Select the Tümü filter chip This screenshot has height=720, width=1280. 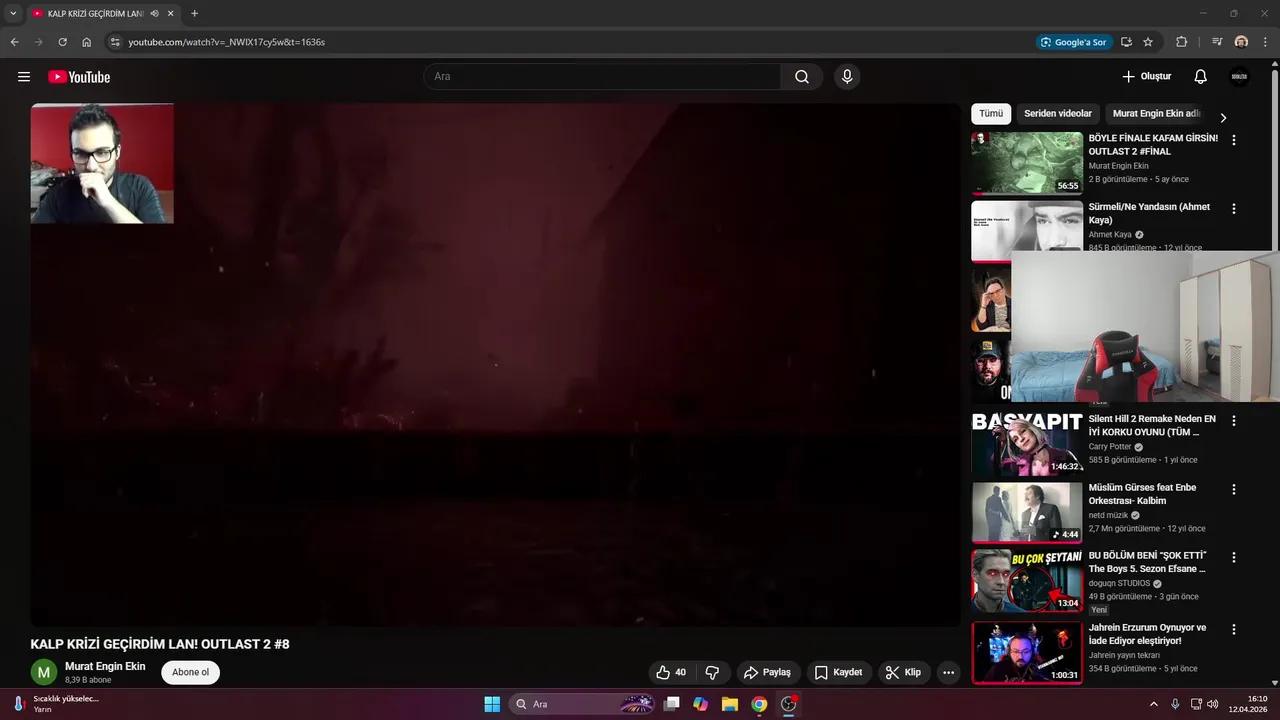991,114
